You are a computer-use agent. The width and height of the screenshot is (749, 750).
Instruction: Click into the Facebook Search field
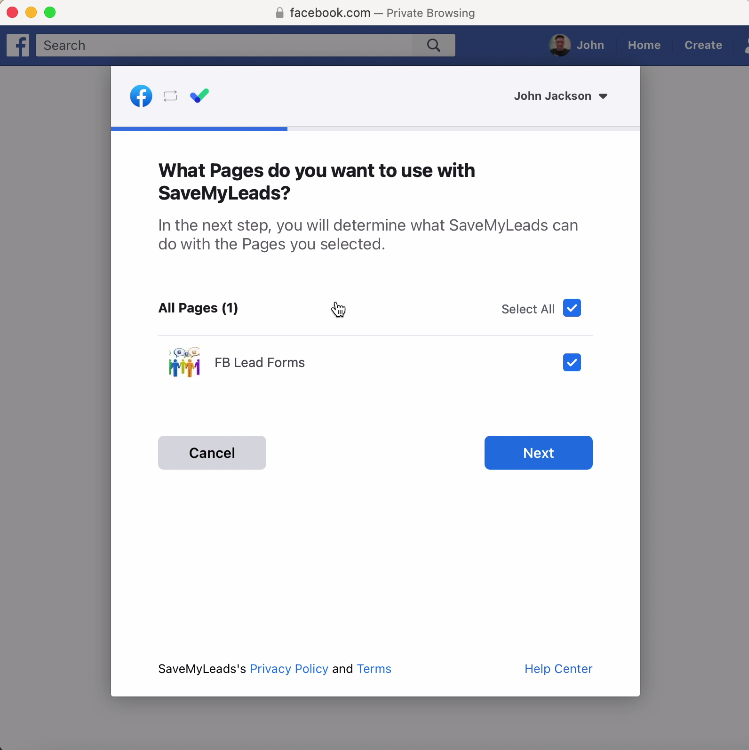click(x=224, y=45)
